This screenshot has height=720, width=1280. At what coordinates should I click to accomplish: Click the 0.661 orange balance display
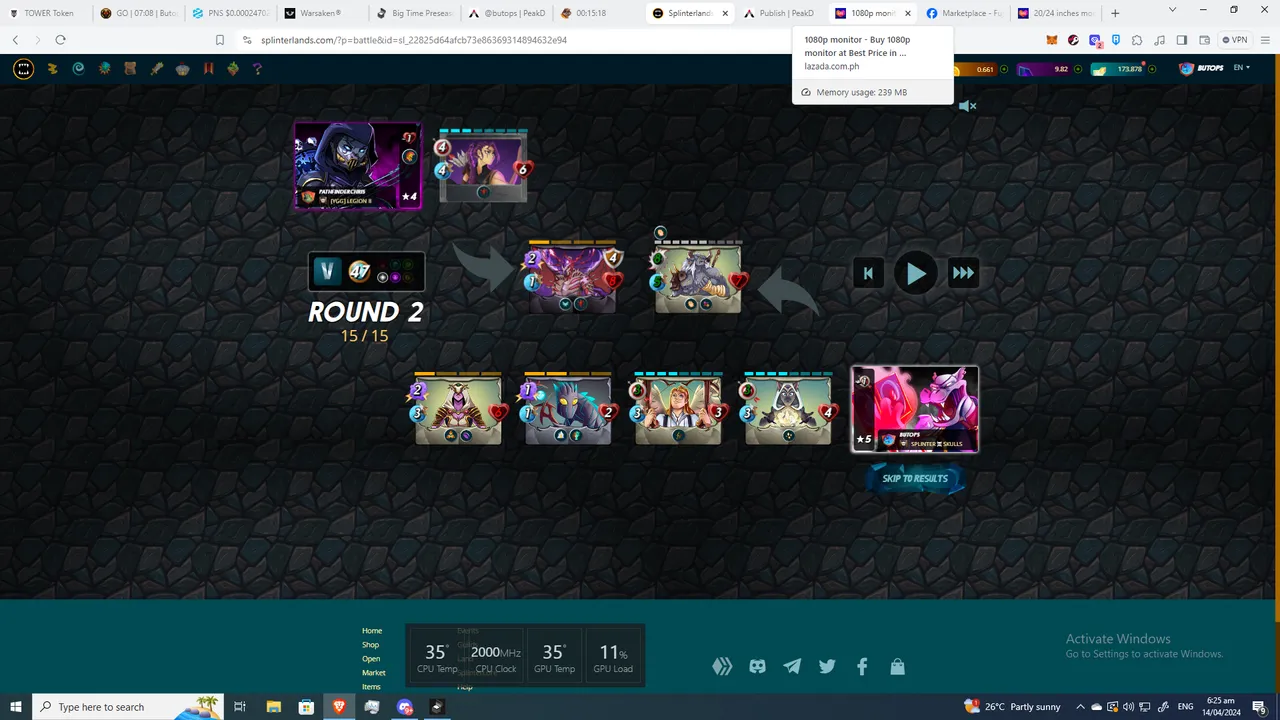975,69
